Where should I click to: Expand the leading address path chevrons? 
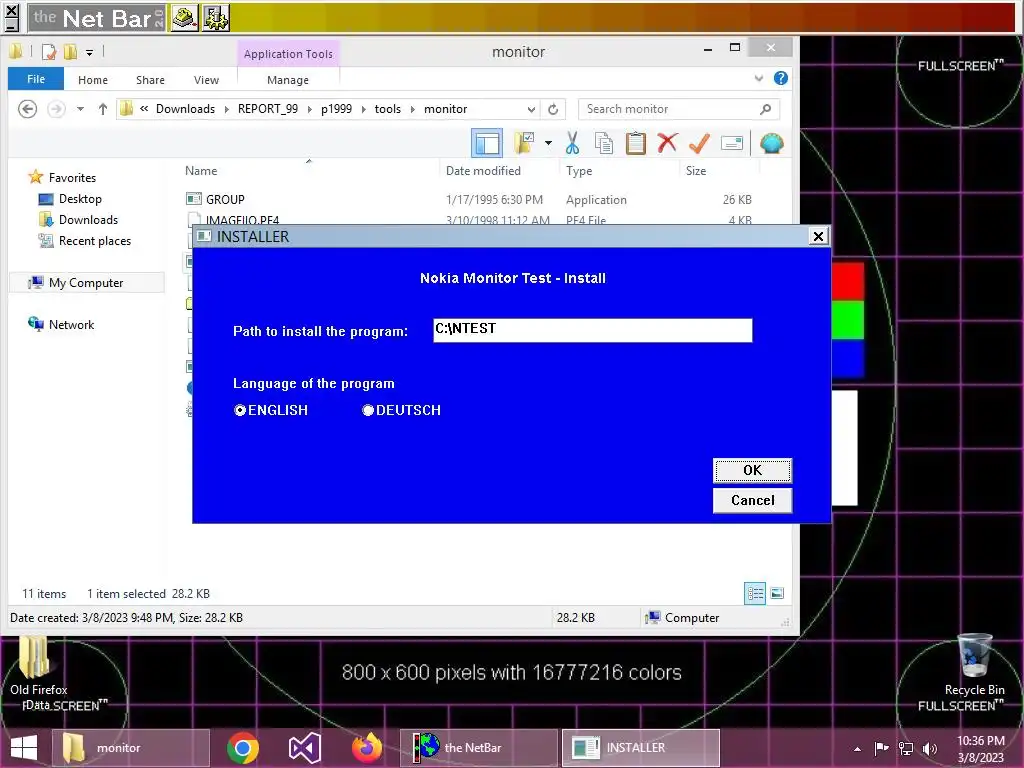coord(144,109)
